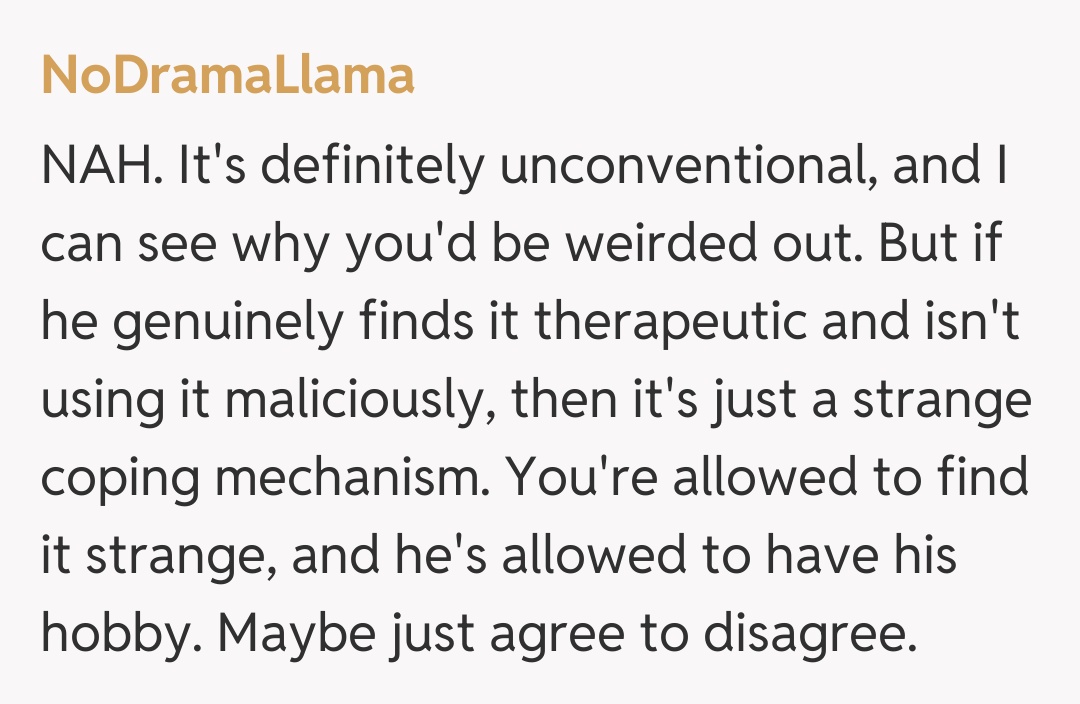Open the NoDramaLlama user profile

coord(227,76)
